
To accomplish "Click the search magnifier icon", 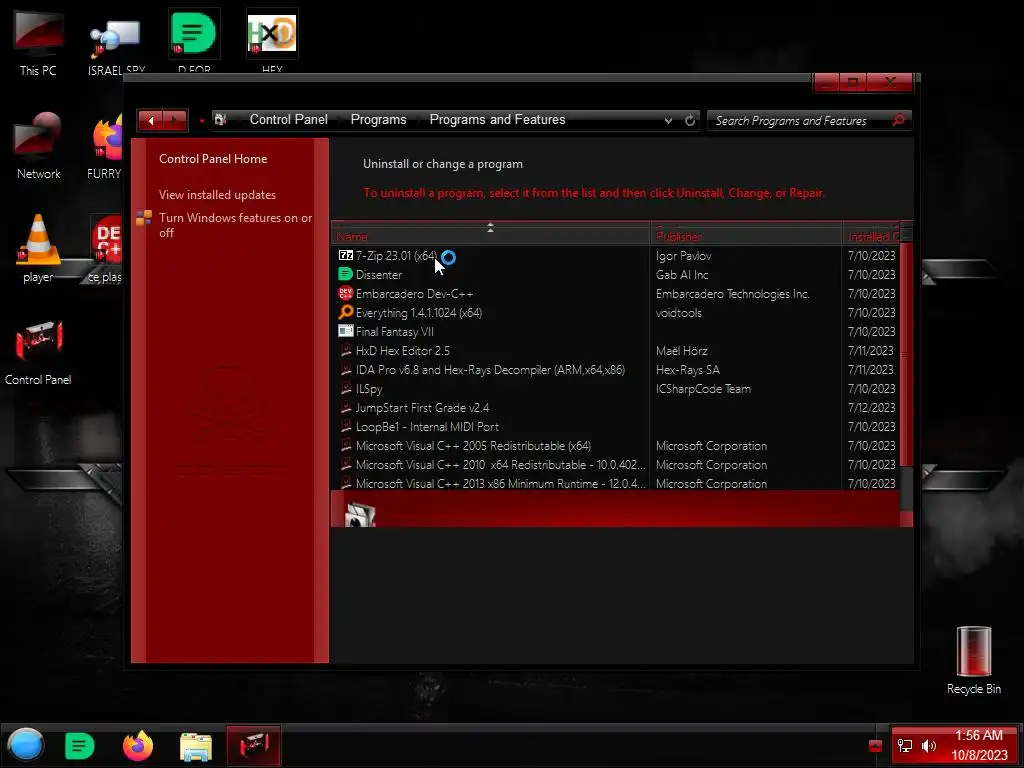I will (899, 120).
